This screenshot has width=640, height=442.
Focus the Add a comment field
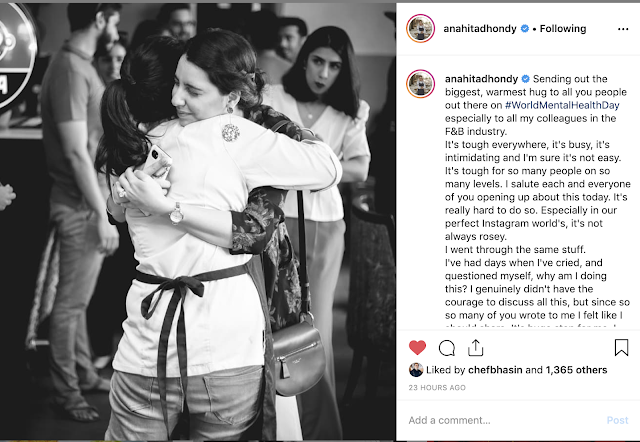point(502,420)
